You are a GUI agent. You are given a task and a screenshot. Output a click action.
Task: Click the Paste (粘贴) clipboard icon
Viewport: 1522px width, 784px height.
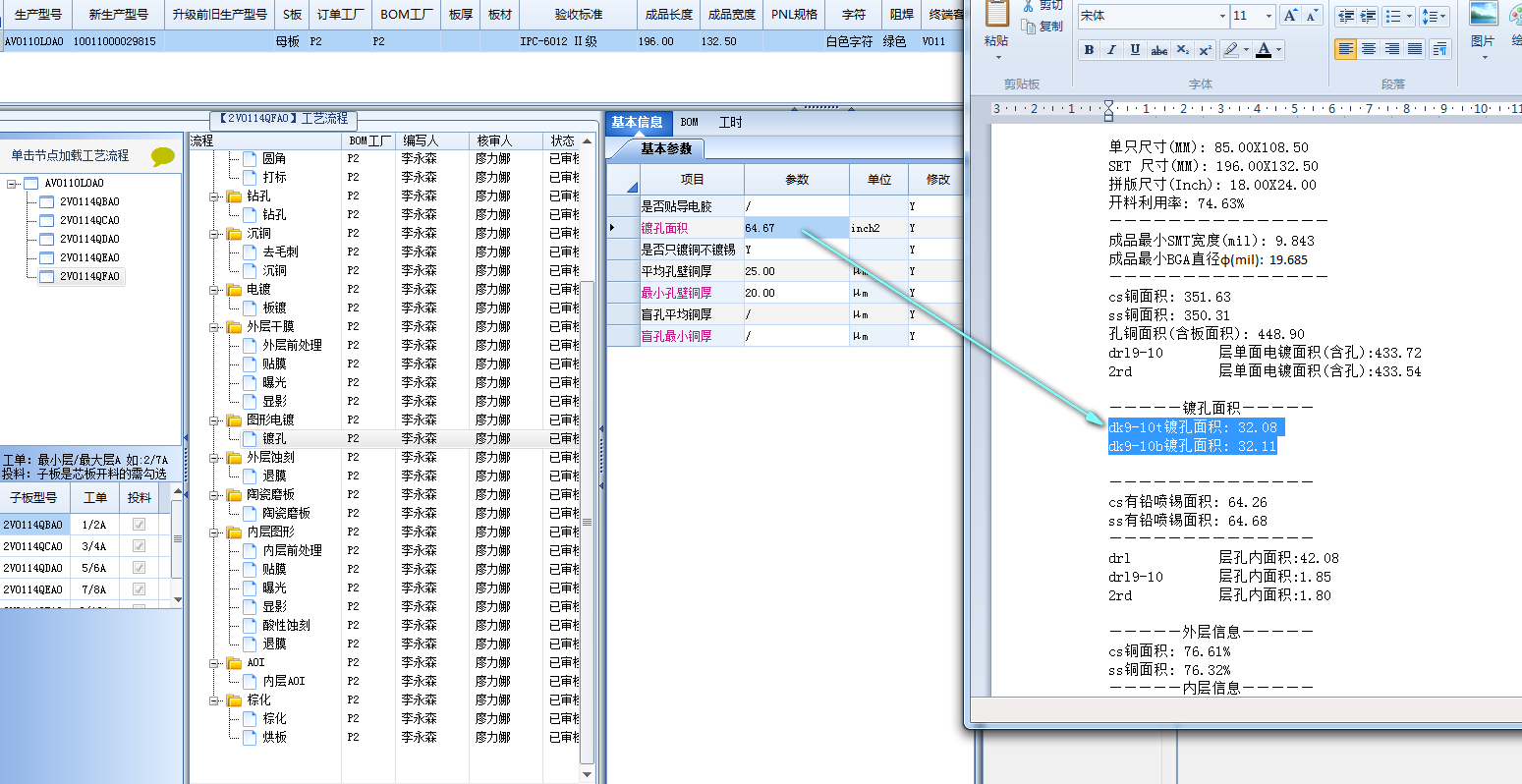pyautogui.click(x=996, y=14)
